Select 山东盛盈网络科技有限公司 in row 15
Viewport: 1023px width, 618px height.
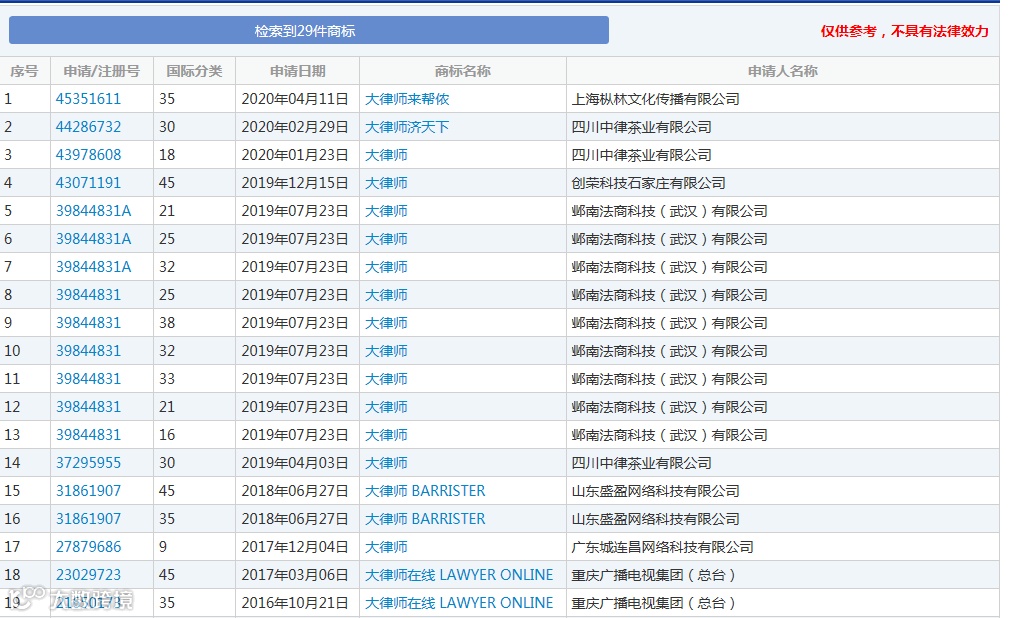click(x=656, y=491)
